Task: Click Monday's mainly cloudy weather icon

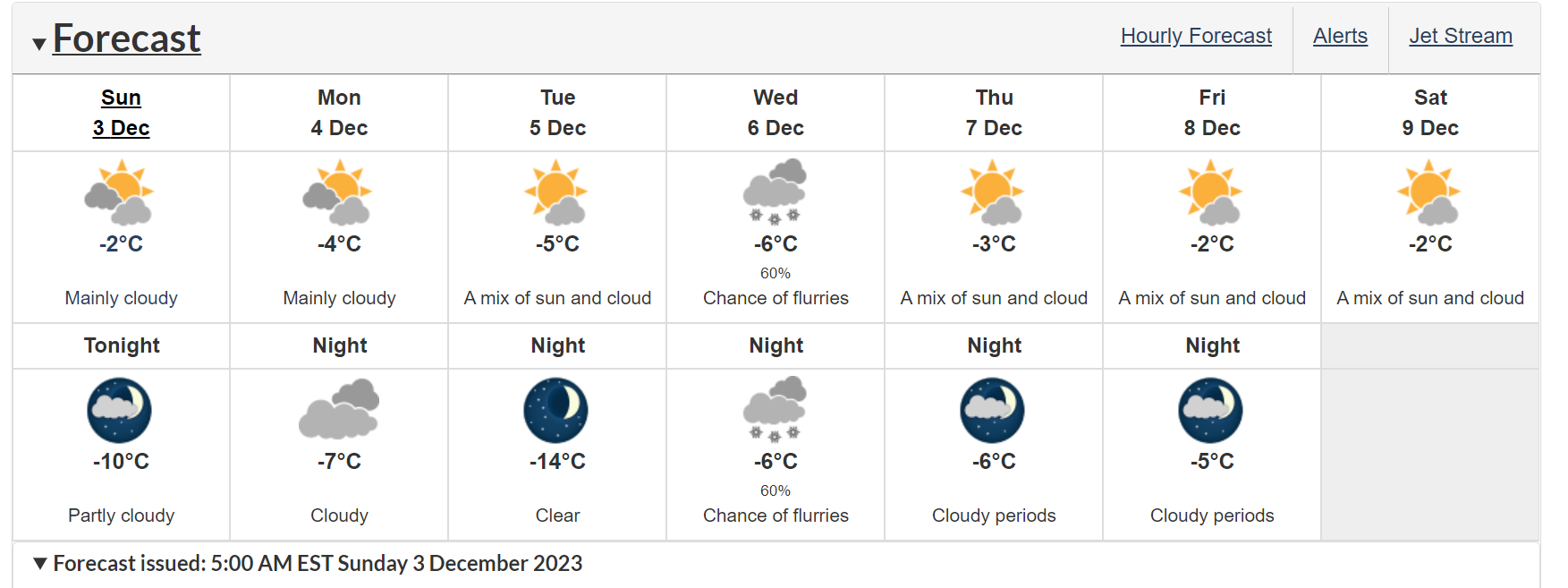Action: coord(338,192)
